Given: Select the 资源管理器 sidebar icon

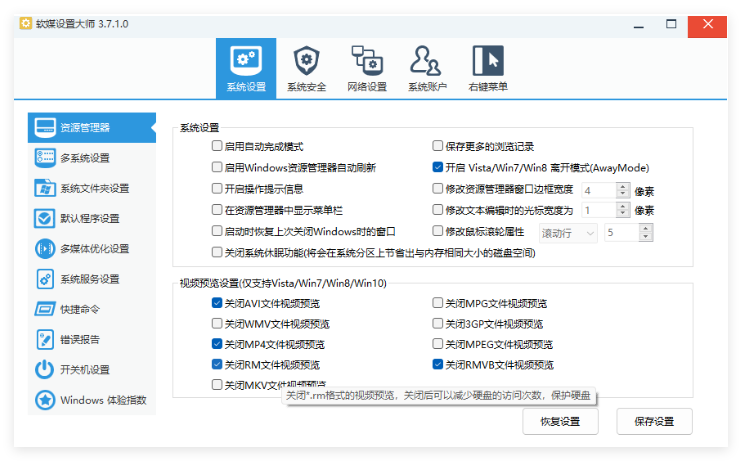Looking at the screenshot, I should pyautogui.click(x=45, y=127).
